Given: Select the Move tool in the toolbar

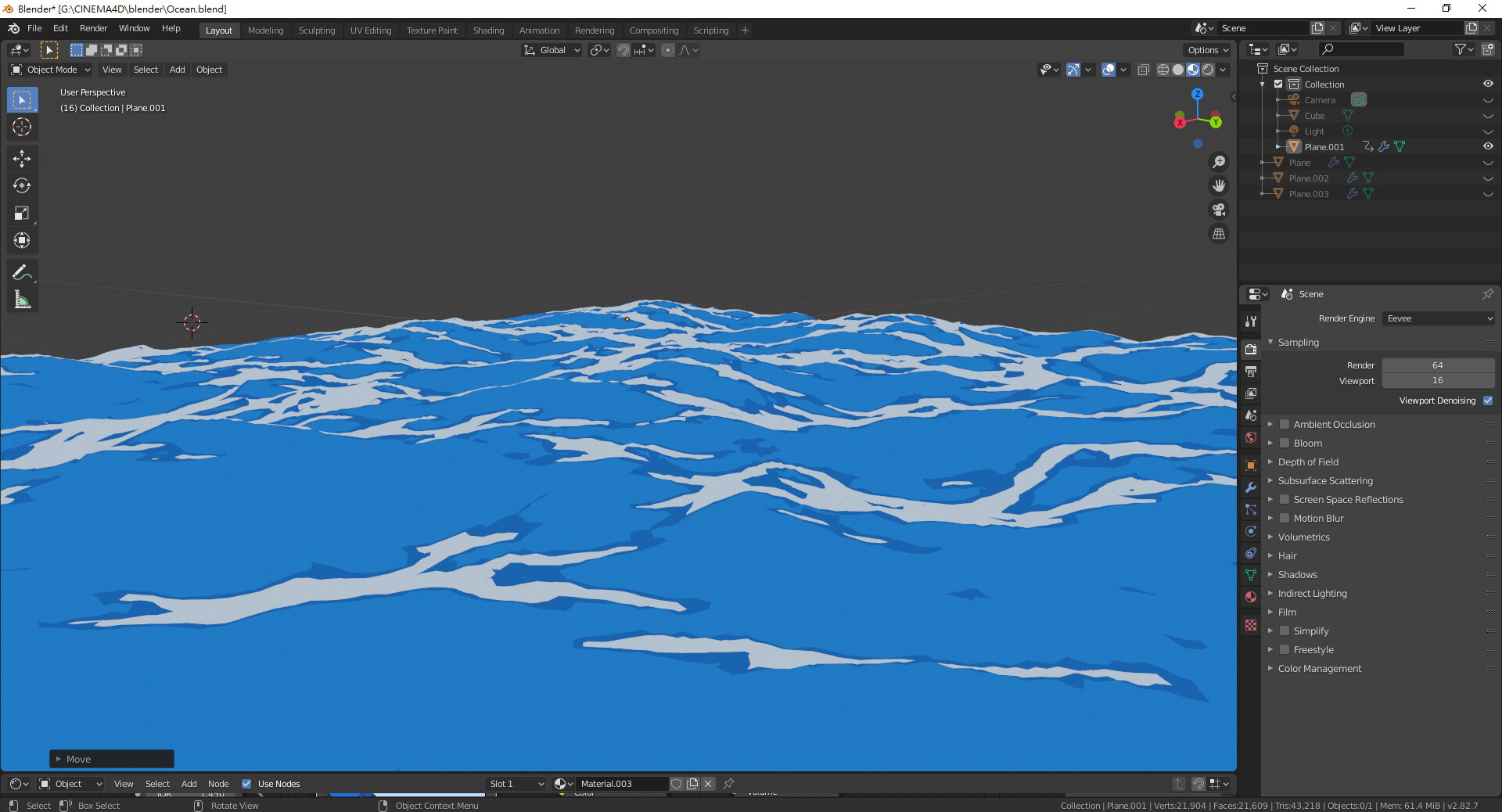Looking at the screenshot, I should 22,158.
